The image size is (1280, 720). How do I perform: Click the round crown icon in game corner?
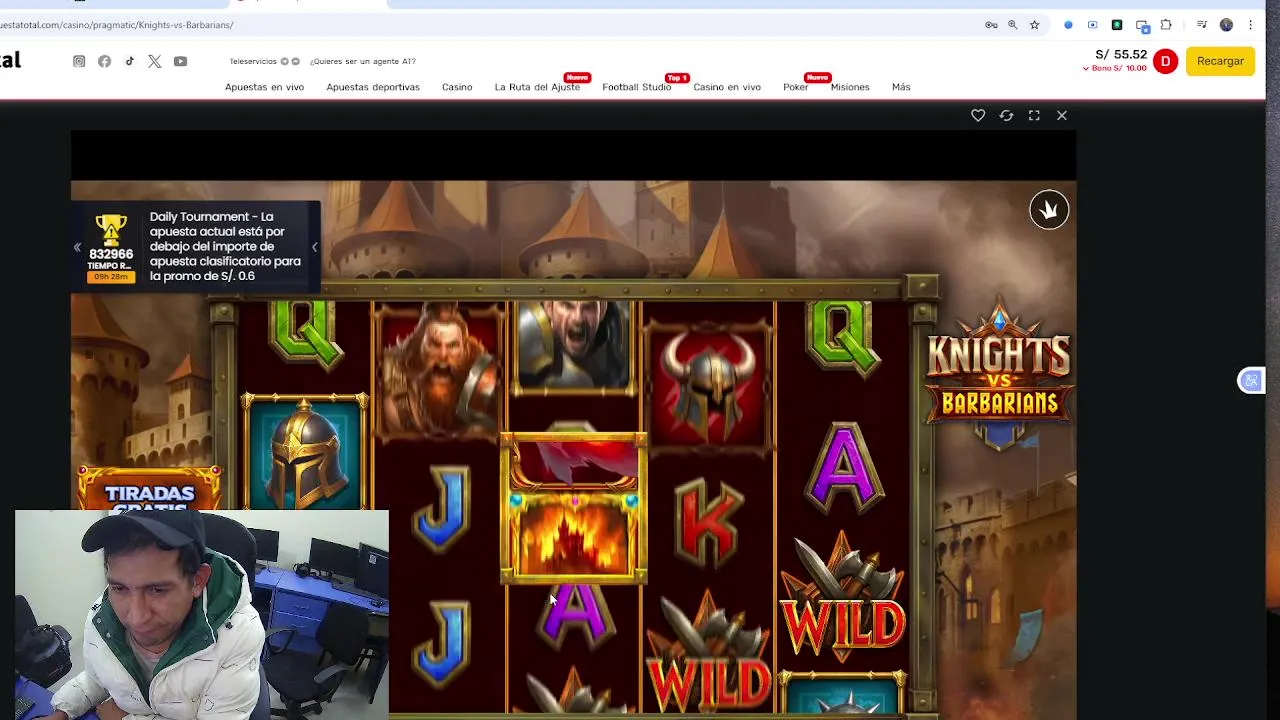(x=1049, y=210)
